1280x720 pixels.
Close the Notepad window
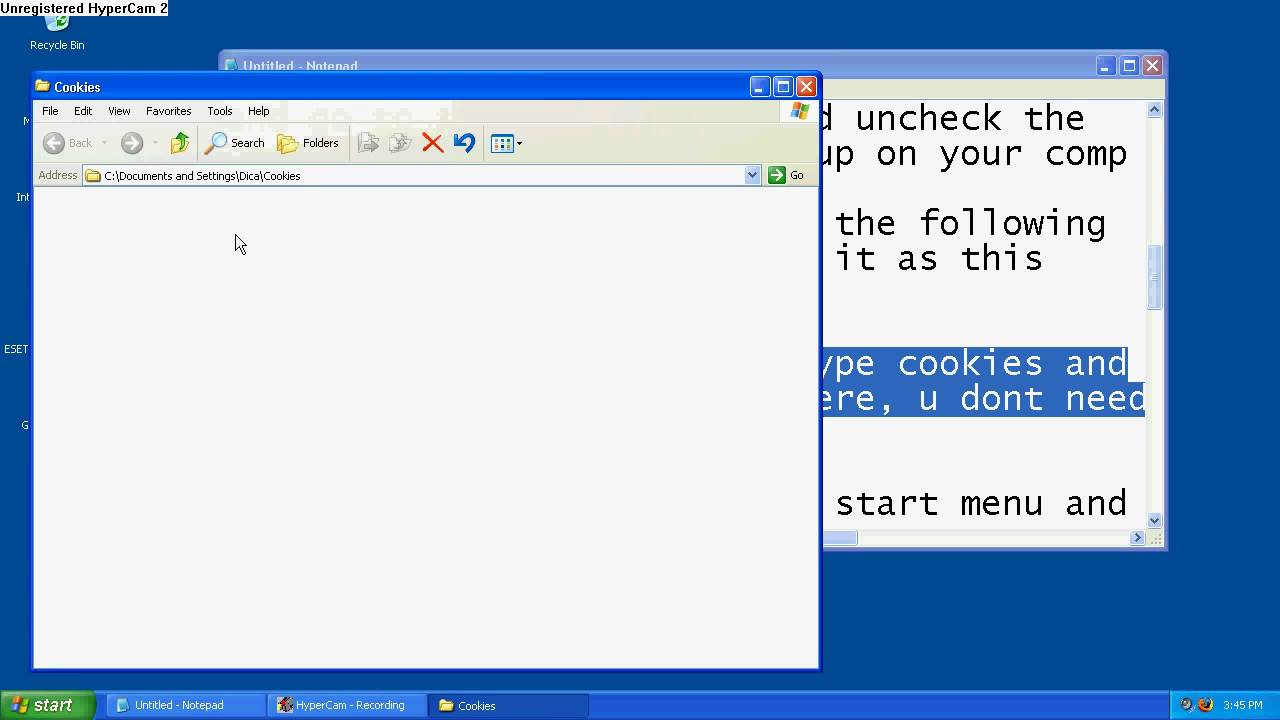pos(1152,66)
